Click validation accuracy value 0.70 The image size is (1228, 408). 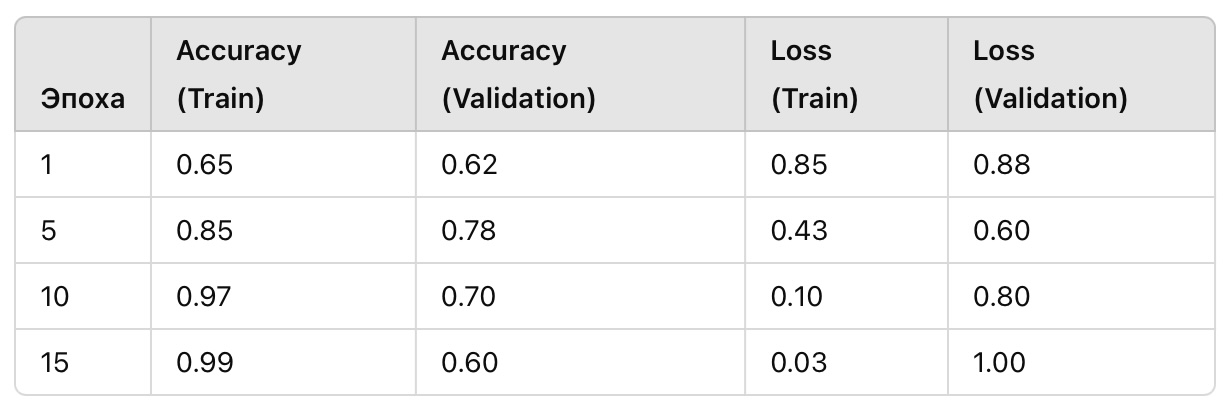click(469, 296)
